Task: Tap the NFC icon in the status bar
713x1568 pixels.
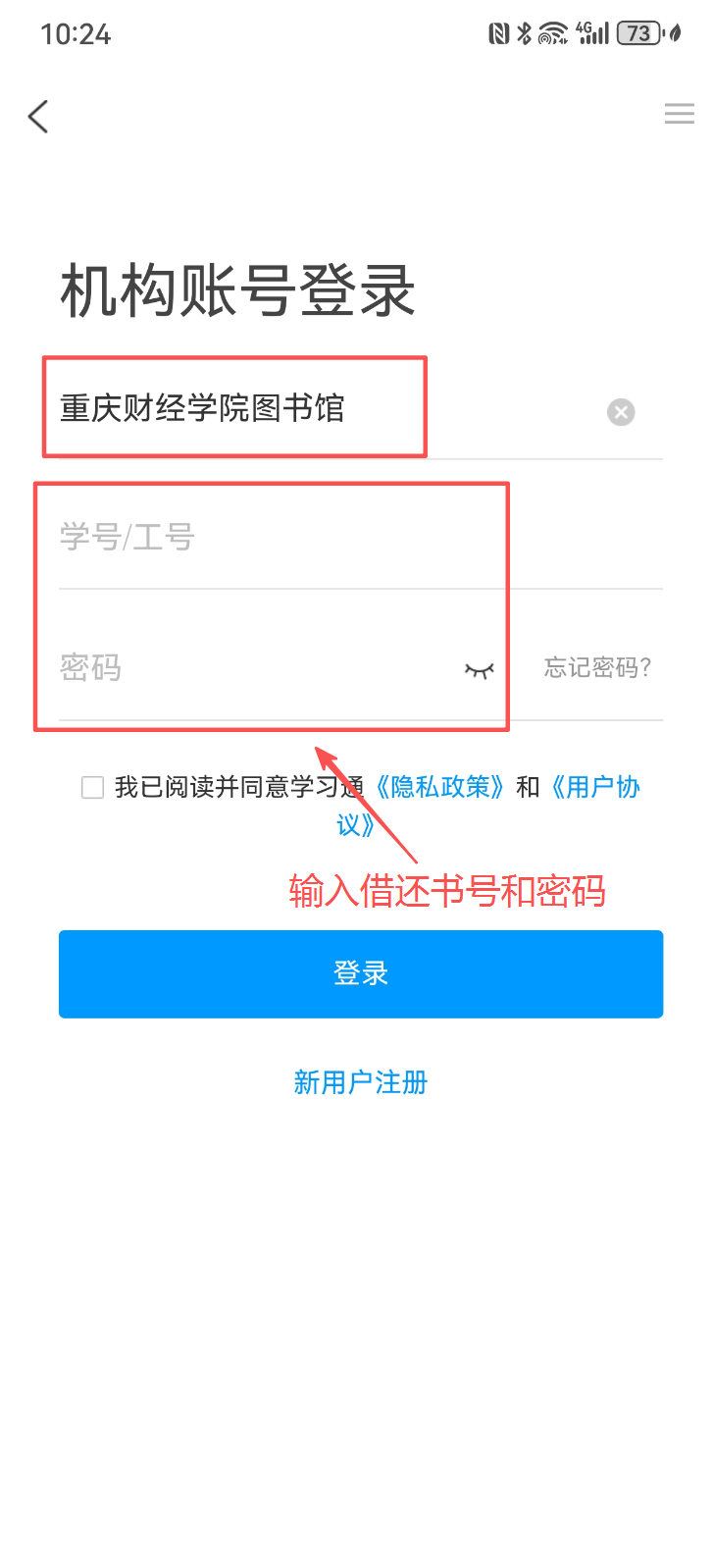Action: click(499, 34)
